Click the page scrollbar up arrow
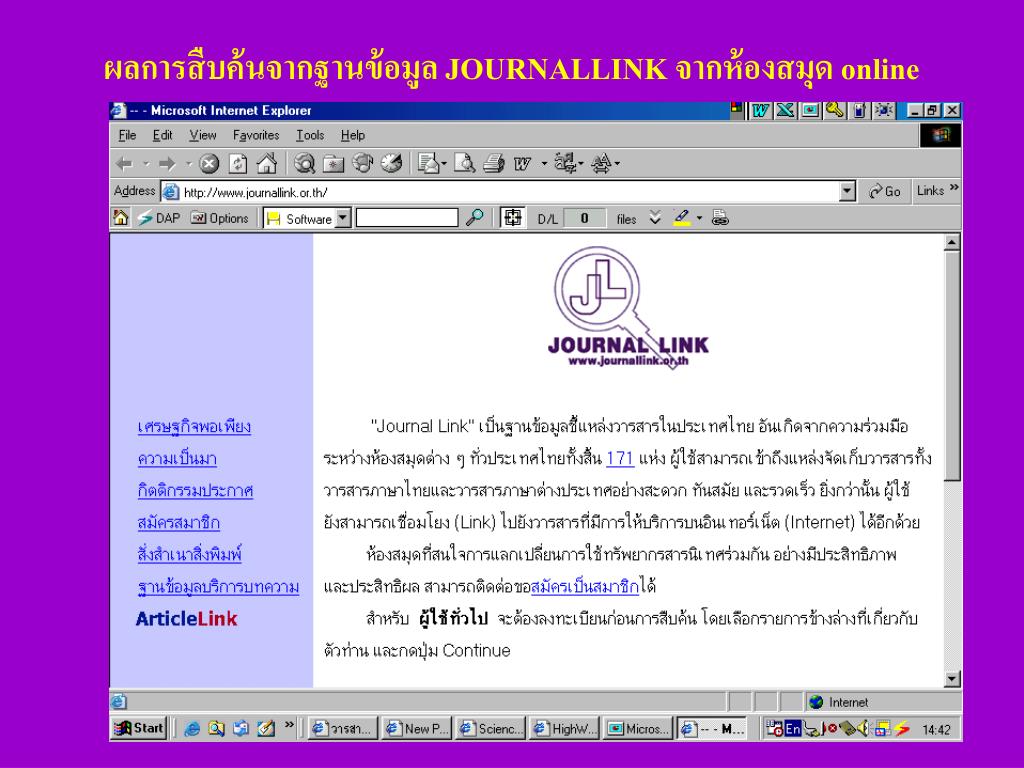This screenshot has width=1024, height=768. 952,243
